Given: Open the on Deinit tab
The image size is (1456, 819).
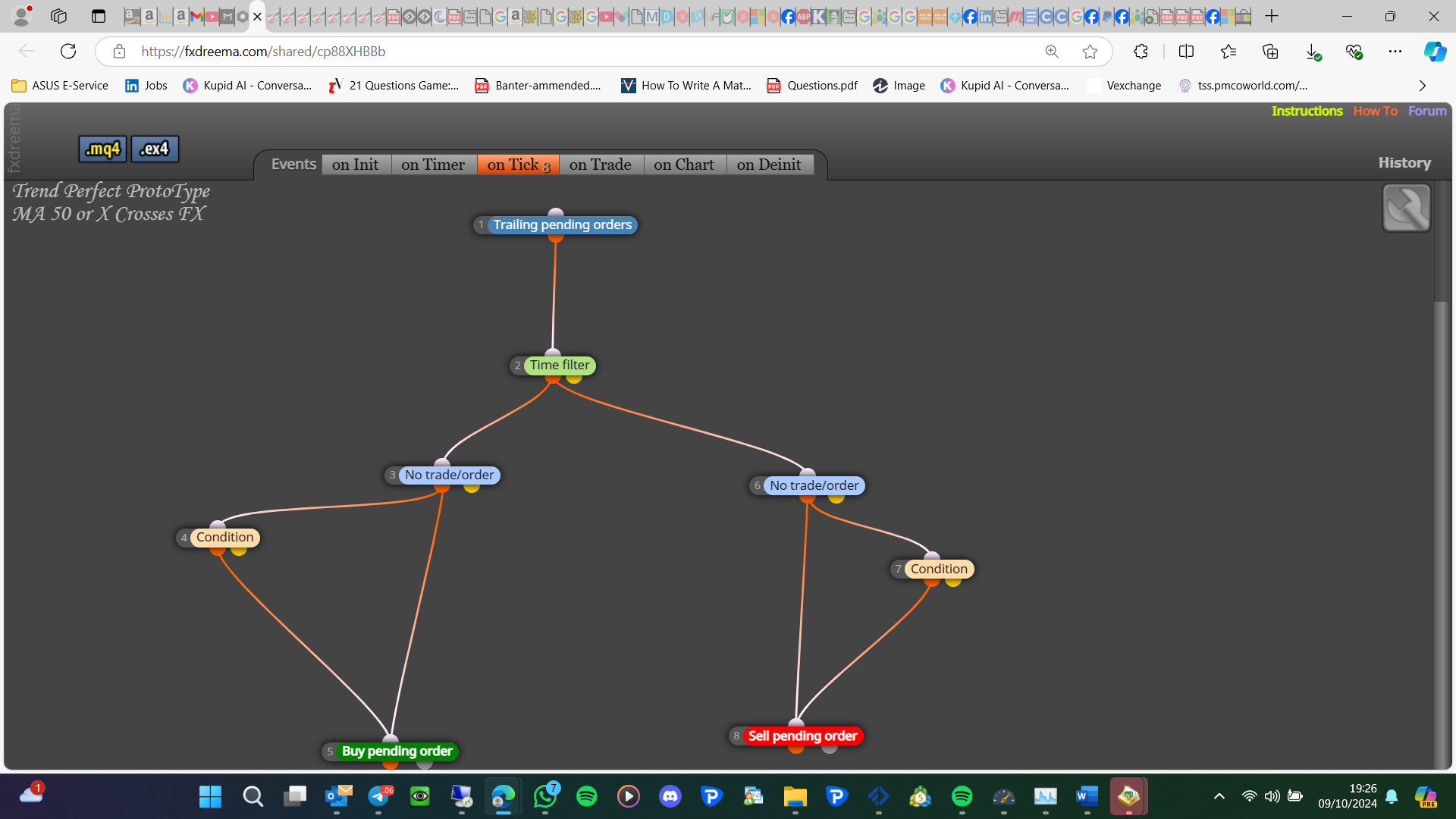Looking at the screenshot, I should pos(769,165).
